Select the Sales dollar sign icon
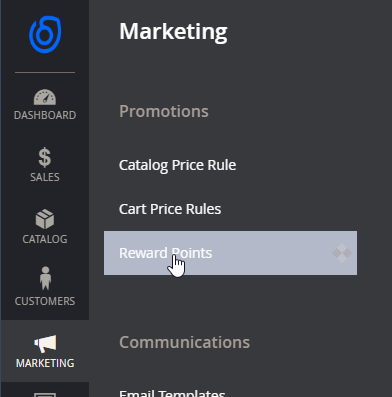The height and width of the screenshot is (397, 392). coord(45,157)
